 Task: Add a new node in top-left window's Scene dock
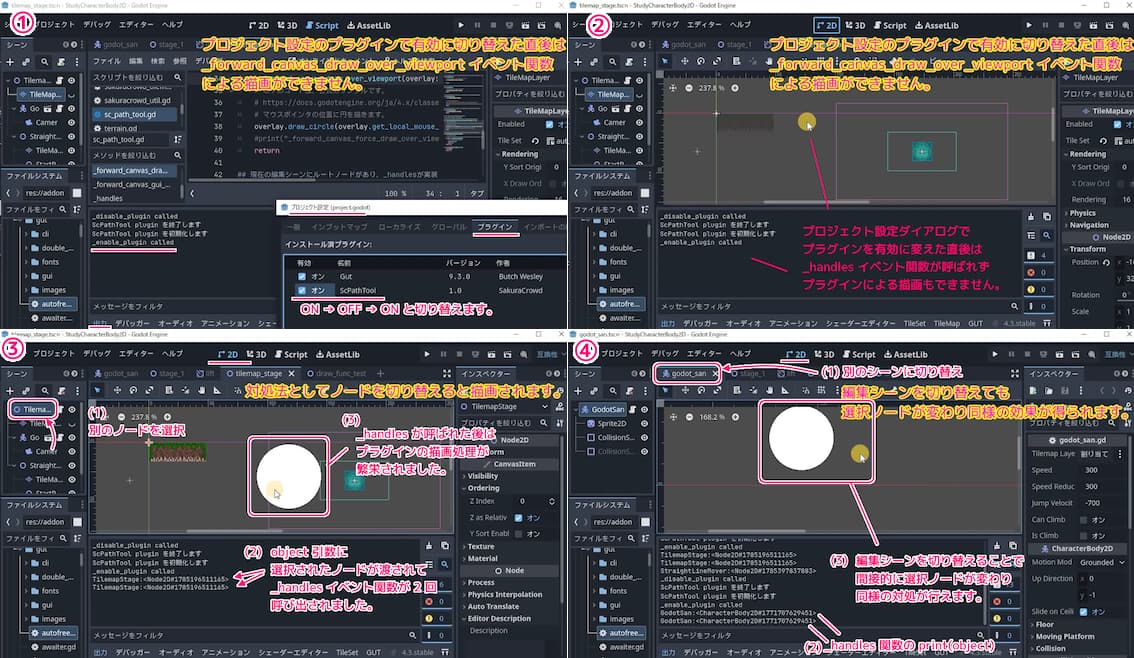tap(10, 62)
